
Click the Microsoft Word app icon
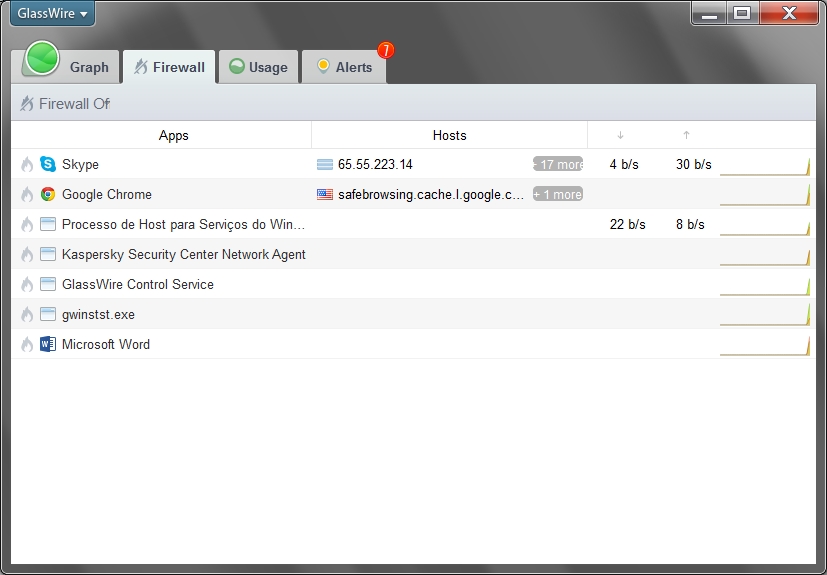[x=48, y=344]
